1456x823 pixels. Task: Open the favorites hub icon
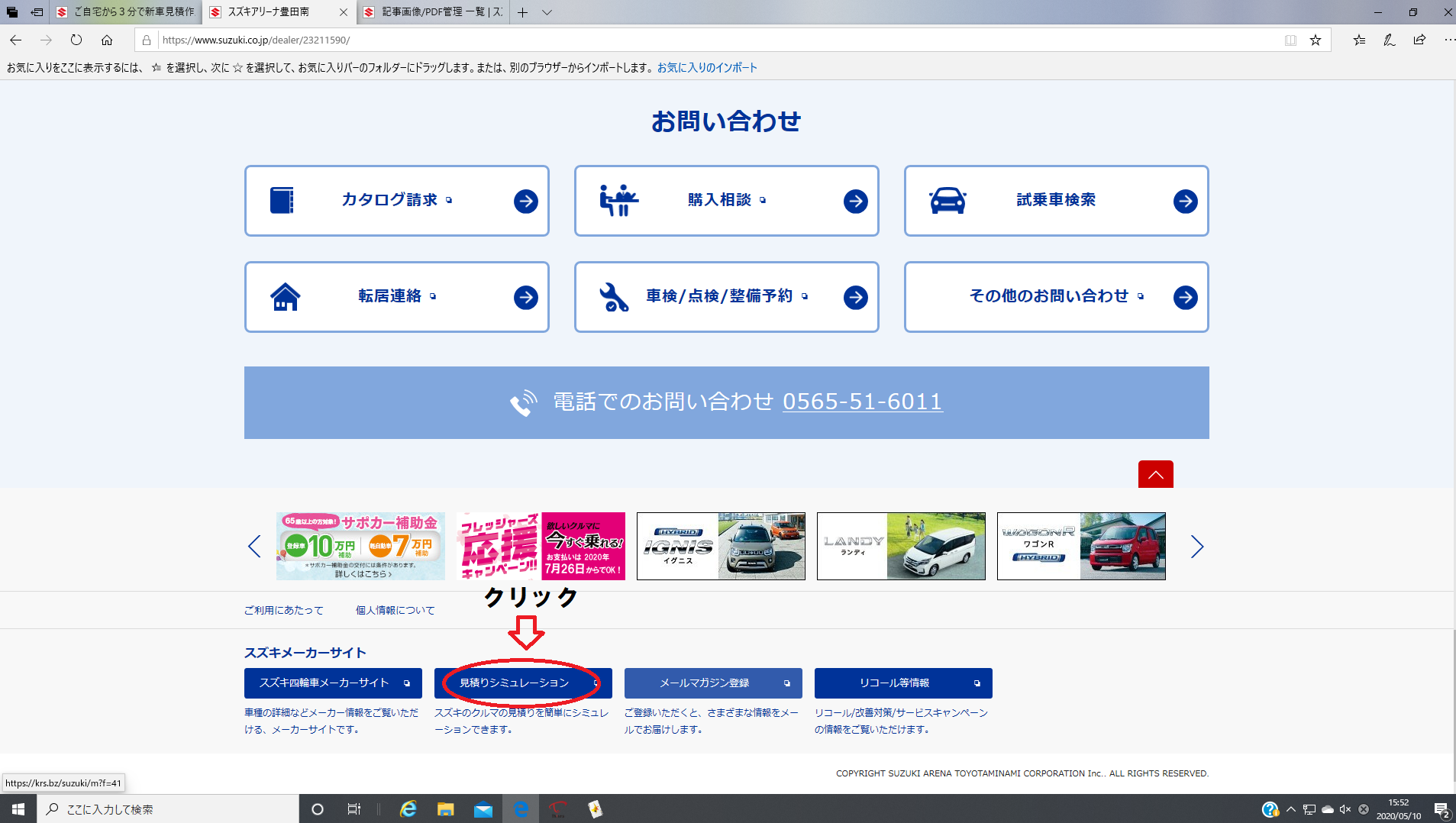click(1359, 40)
